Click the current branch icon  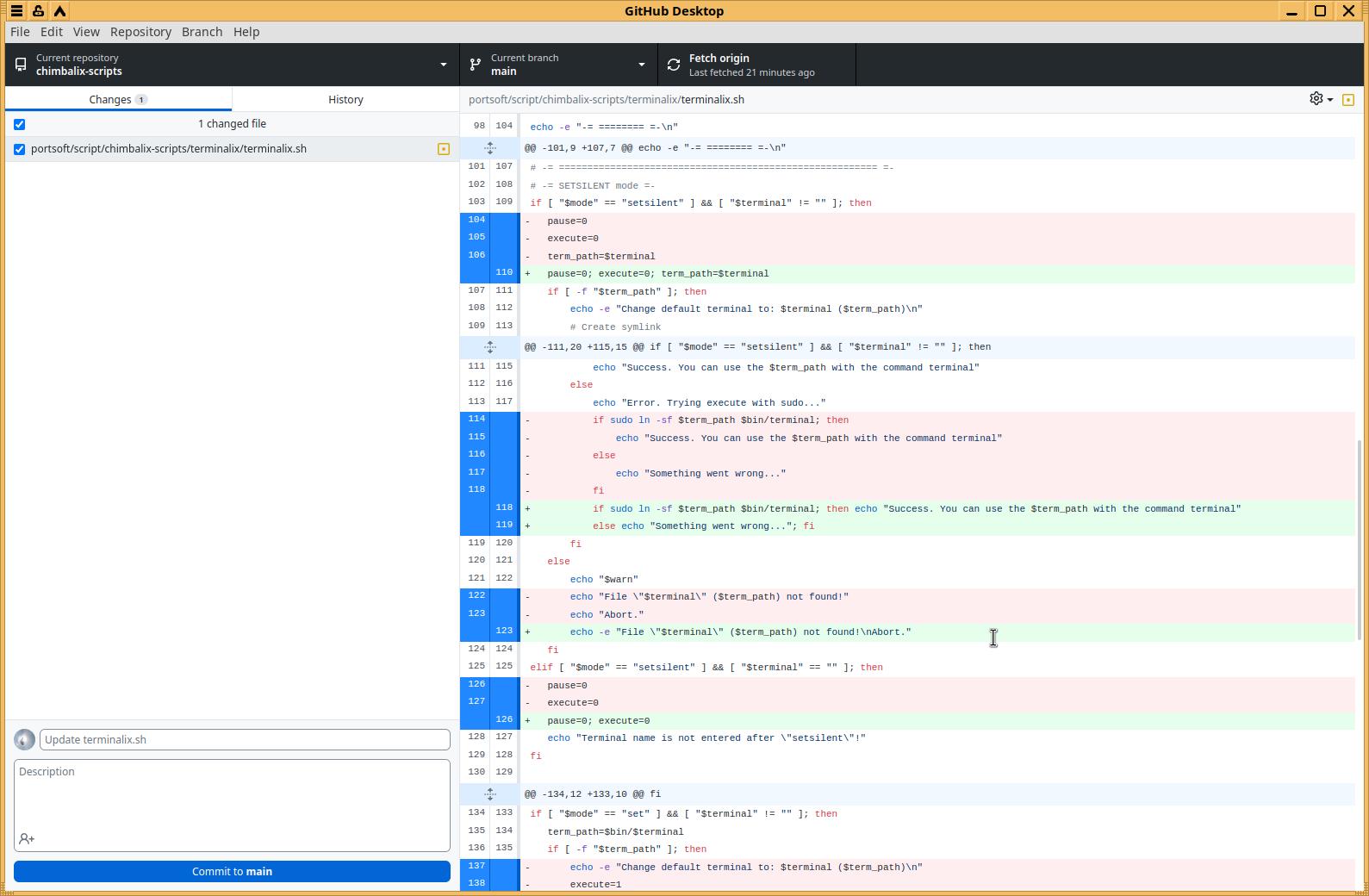476,65
